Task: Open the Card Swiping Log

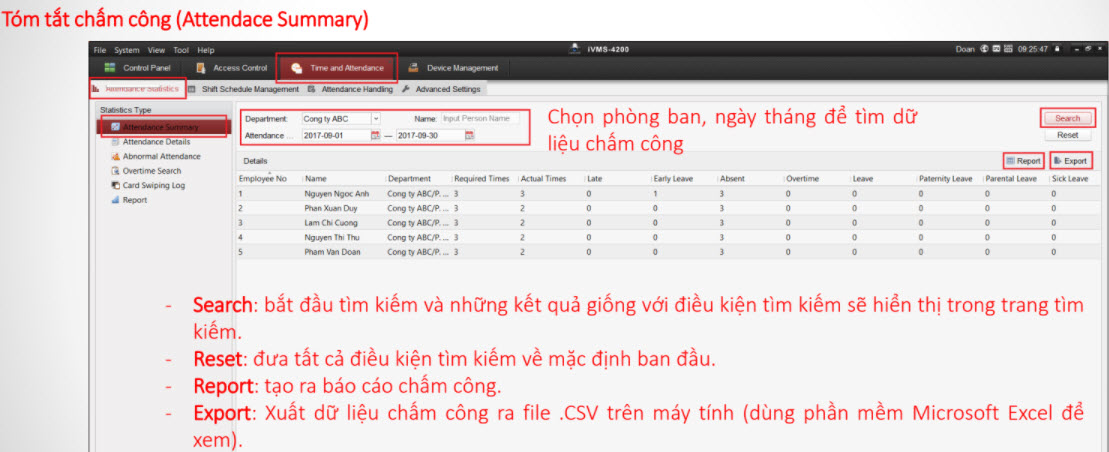Action: (152, 185)
